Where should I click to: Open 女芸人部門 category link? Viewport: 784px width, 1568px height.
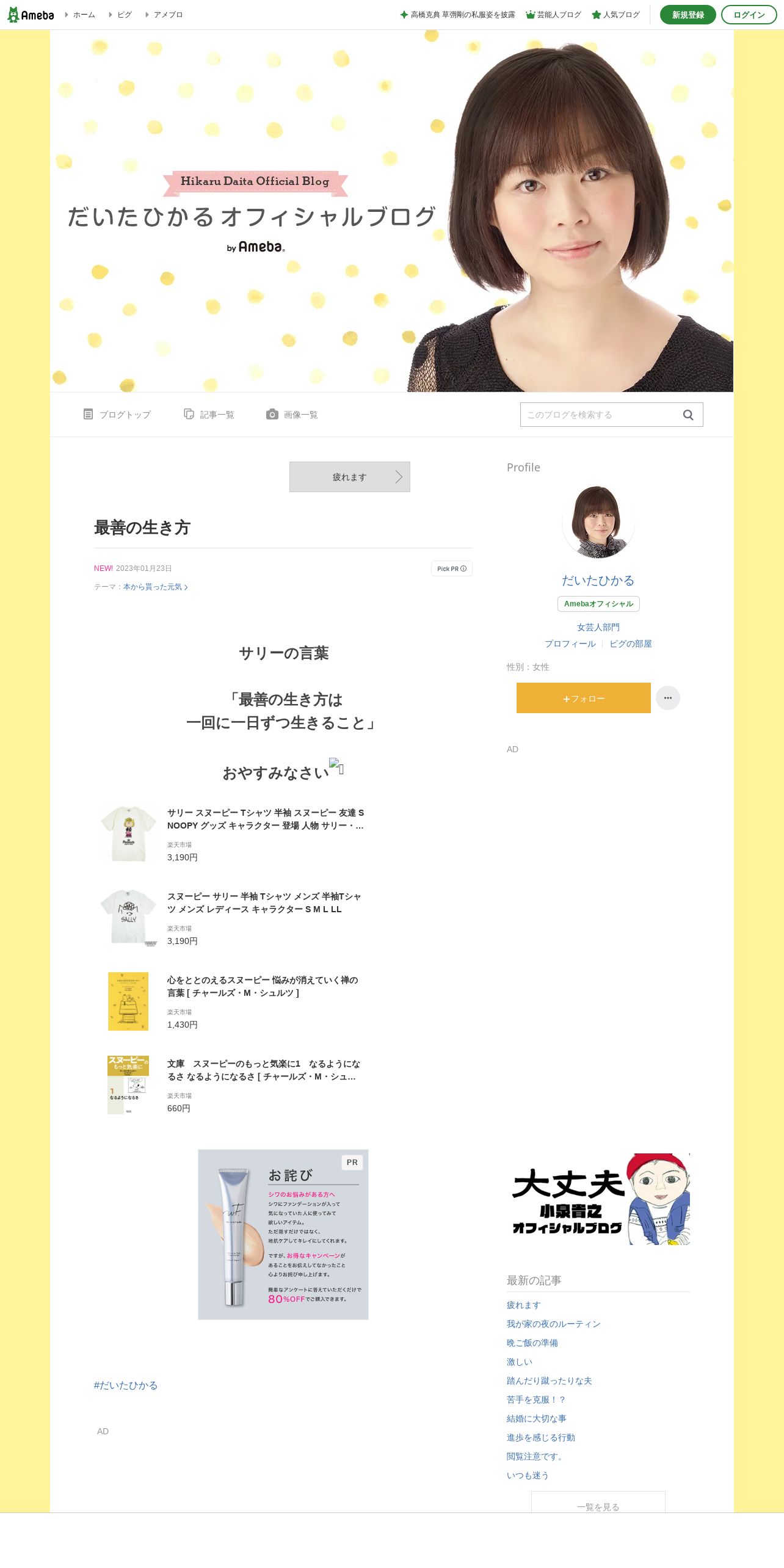point(598,627)
